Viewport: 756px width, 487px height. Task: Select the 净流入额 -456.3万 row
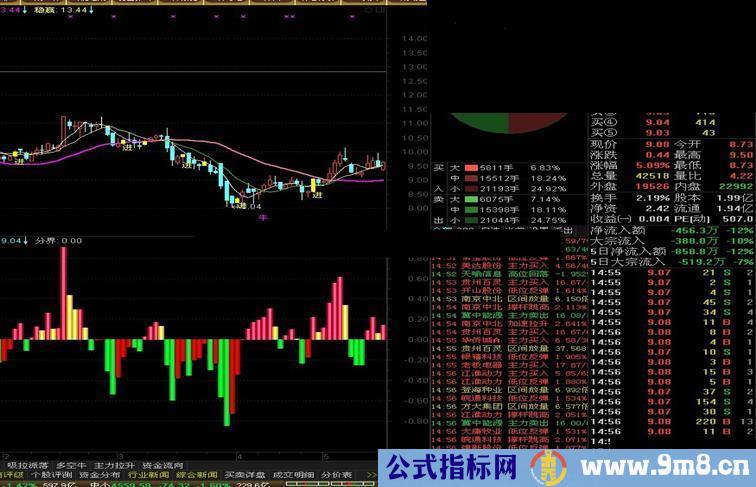coord(672,230)
